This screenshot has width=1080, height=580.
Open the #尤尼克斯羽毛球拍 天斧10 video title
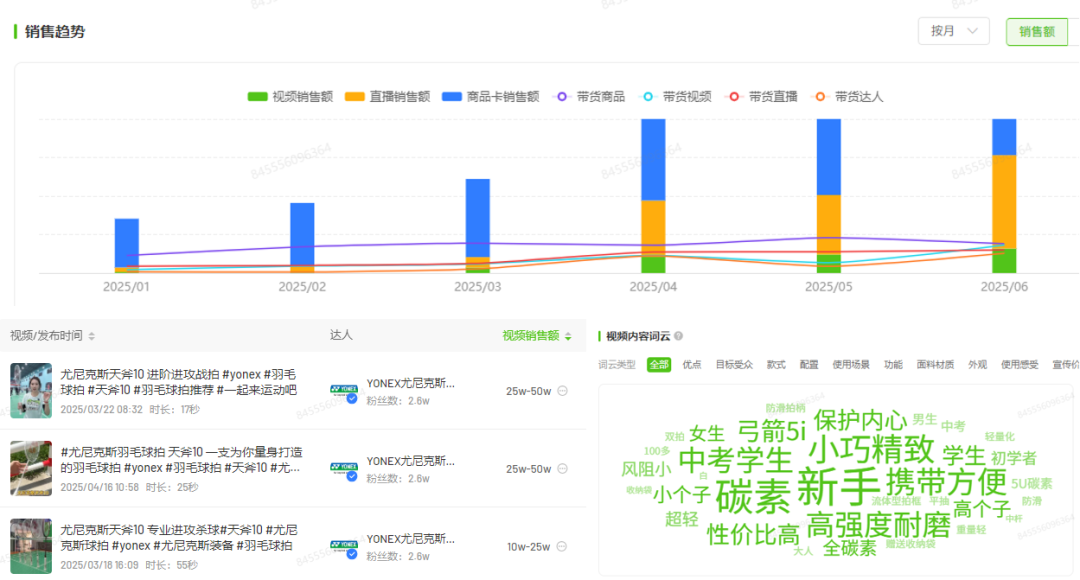(x=181, y=460)
